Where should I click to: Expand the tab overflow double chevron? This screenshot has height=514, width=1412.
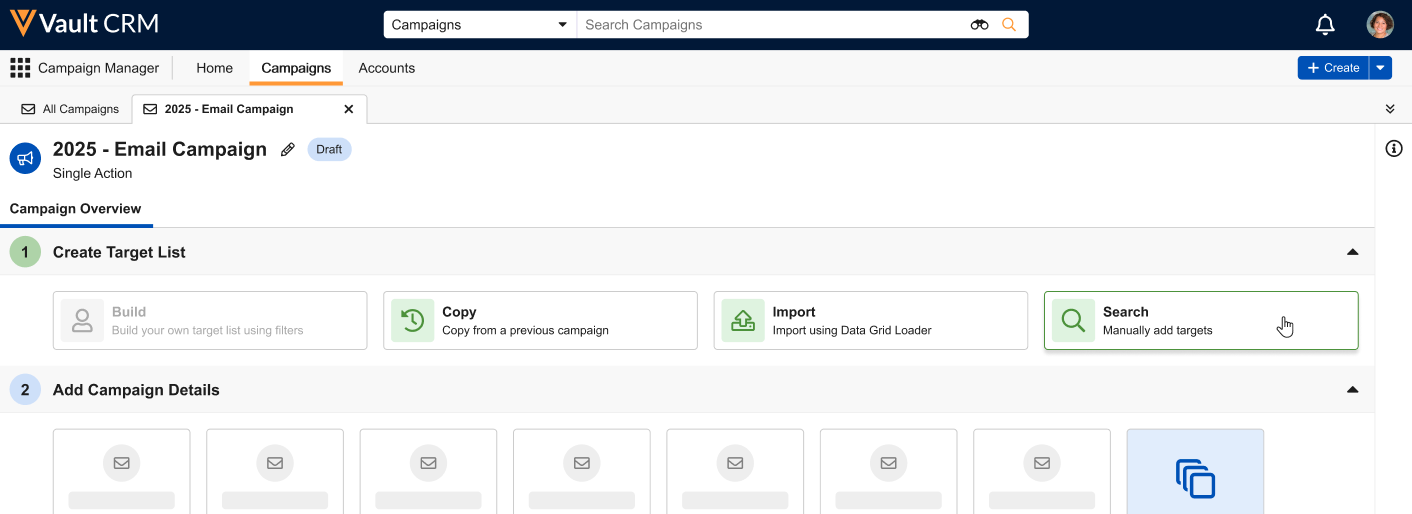click(1389, 109)
